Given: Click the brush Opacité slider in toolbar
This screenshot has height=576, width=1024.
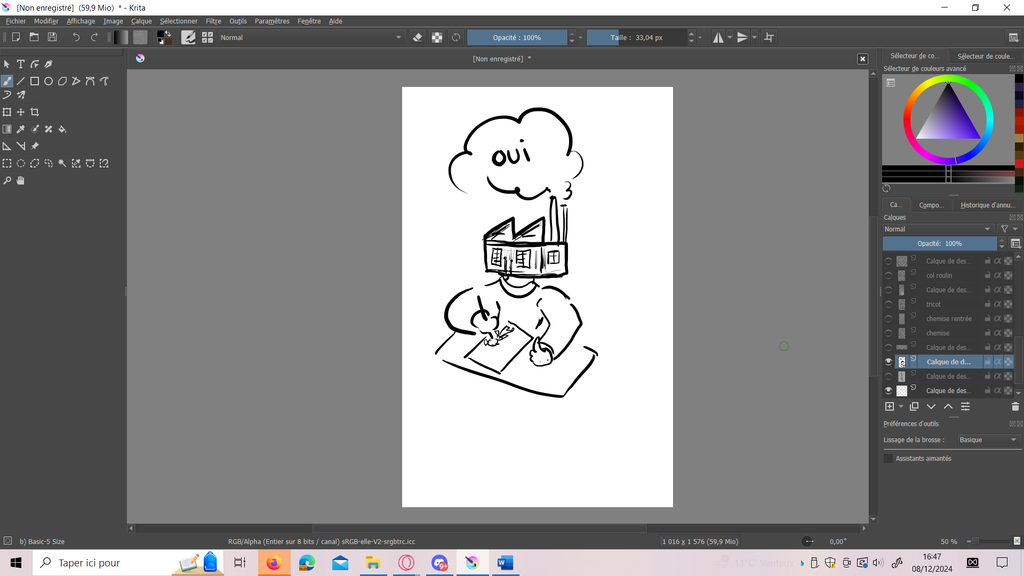Looking at the screenshot, I should 517,37.
